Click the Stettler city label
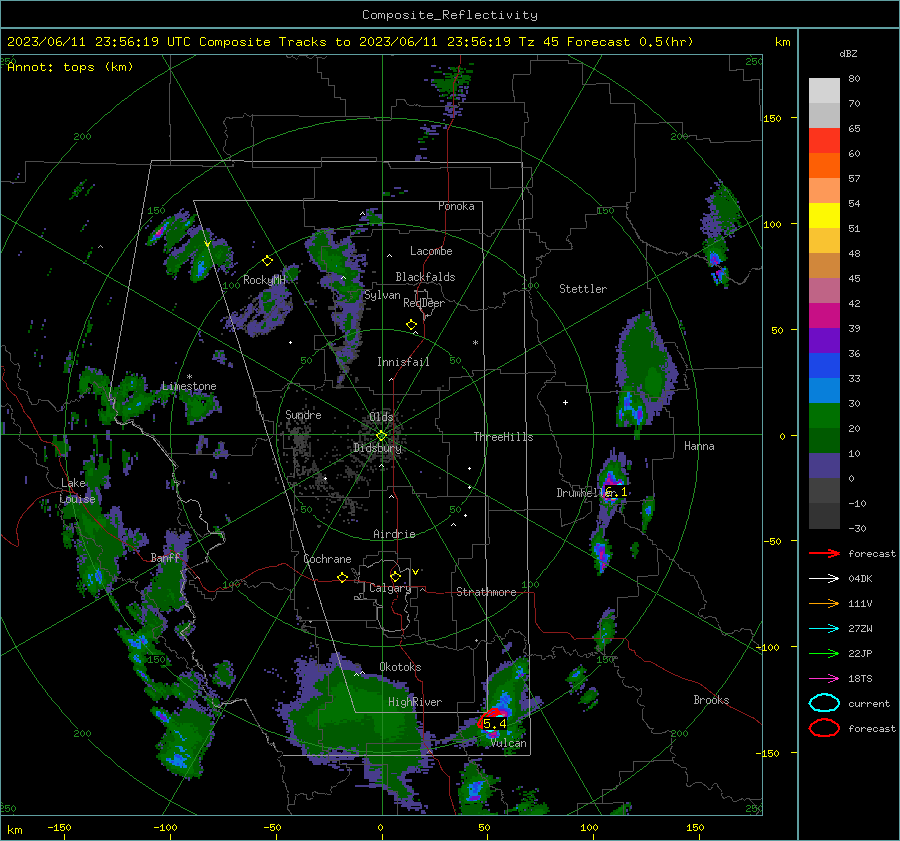Viewport: 900px width, 841px height. (x=583, y=289)
